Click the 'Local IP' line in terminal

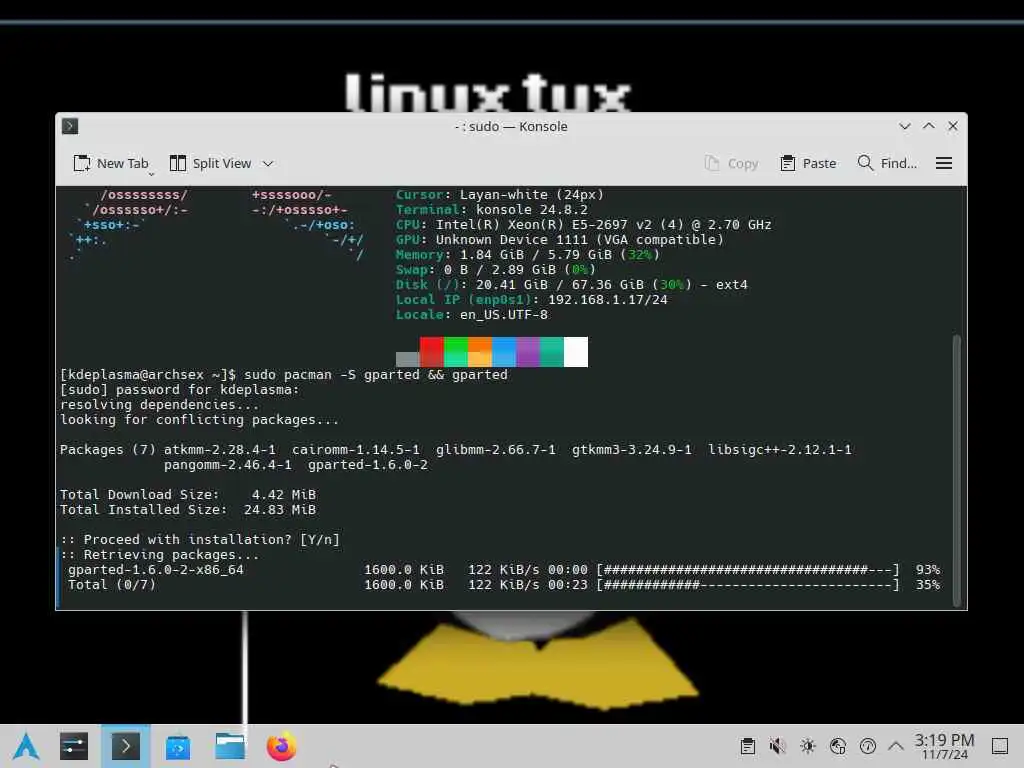(x=532, y=300)
